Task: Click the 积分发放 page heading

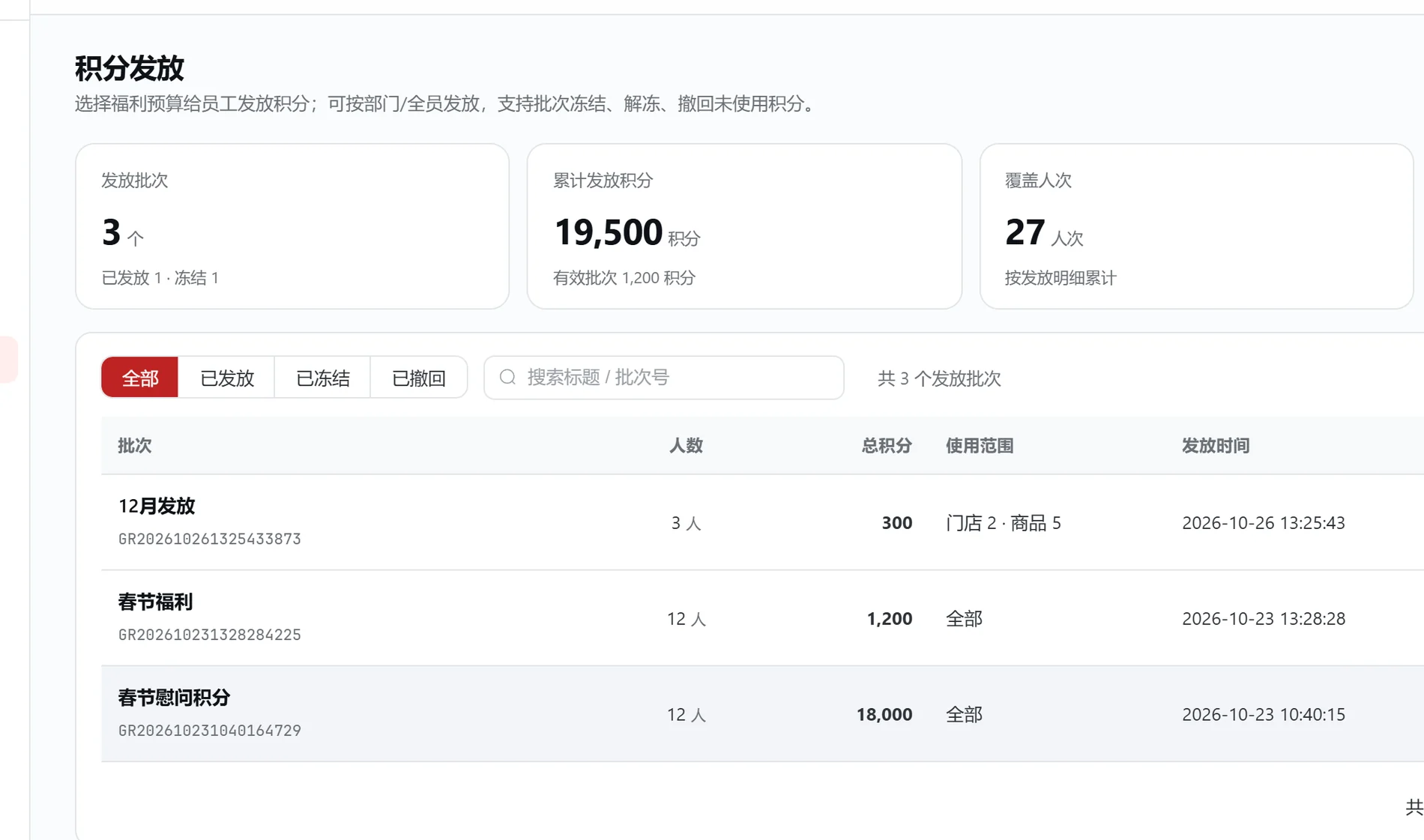Action: tap(130, 68)
